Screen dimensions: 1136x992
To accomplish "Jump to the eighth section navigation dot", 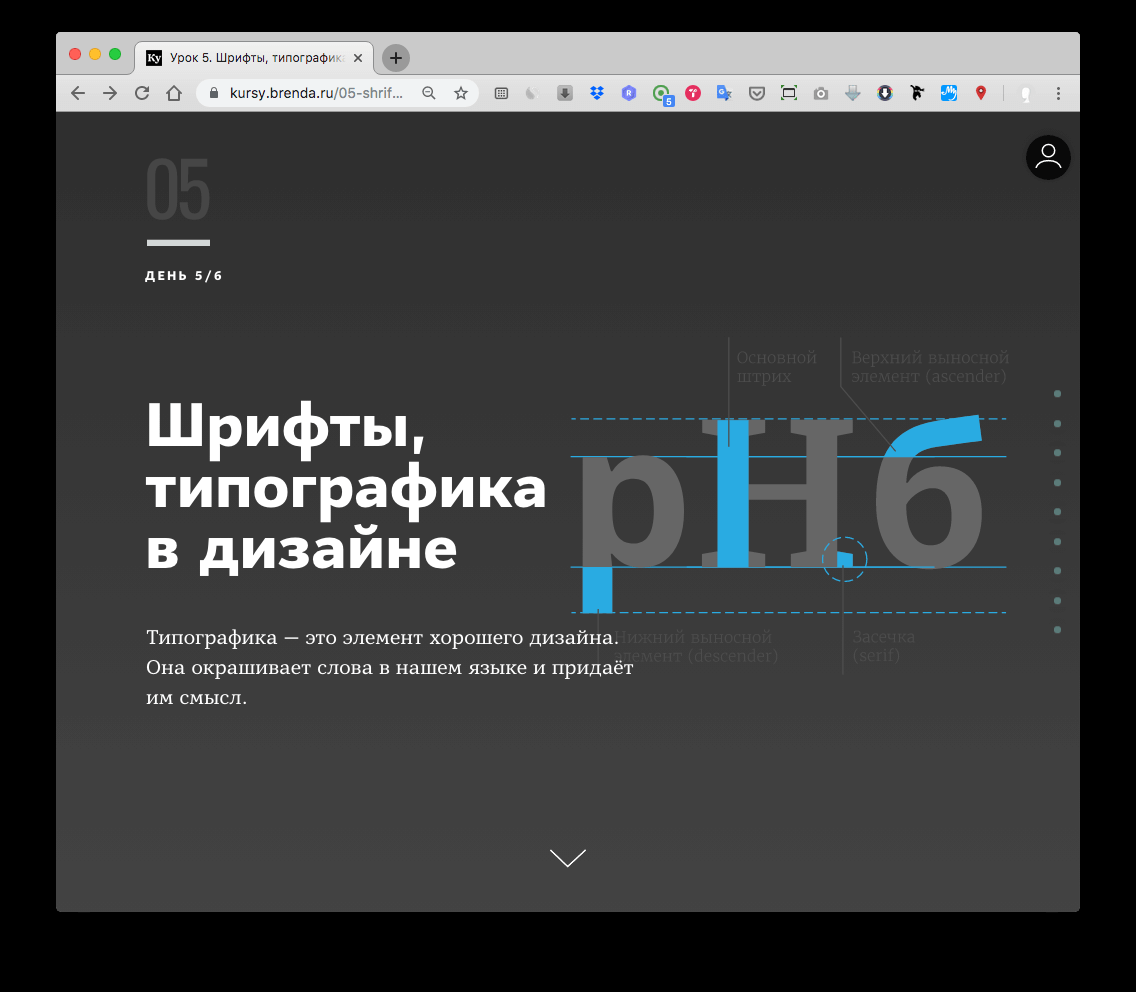I will click(x=1058, y=601).
